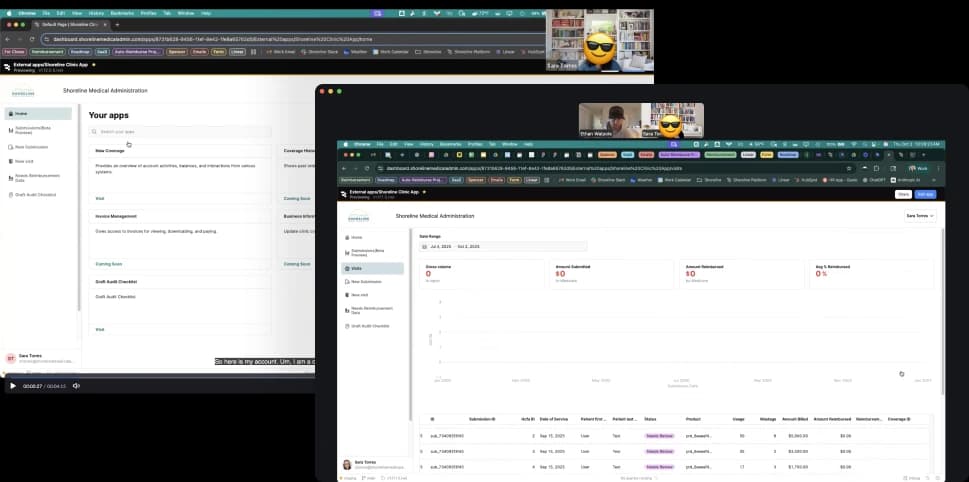Open a new tab in back browser window
The width and height of the screenshot is (969, 482).
coord(117,25)
